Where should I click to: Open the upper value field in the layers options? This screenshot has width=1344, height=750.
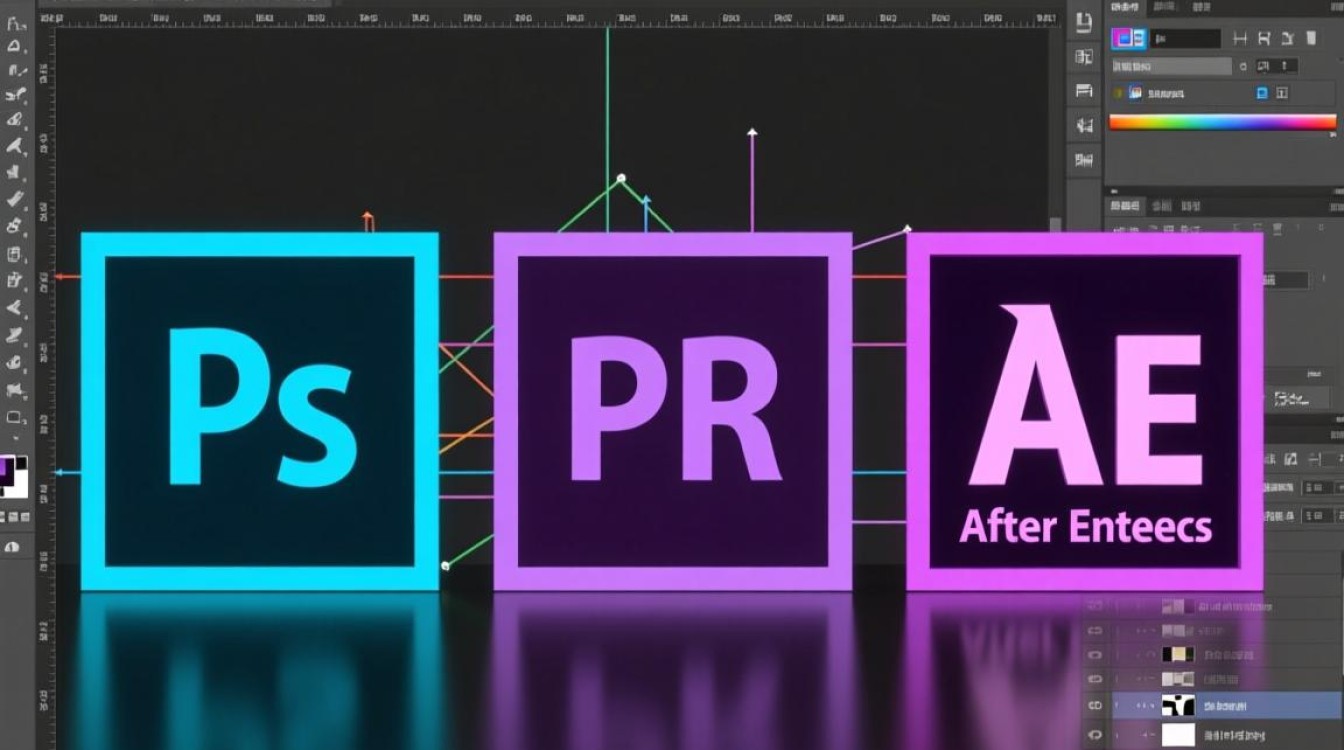pos(1318,487)
